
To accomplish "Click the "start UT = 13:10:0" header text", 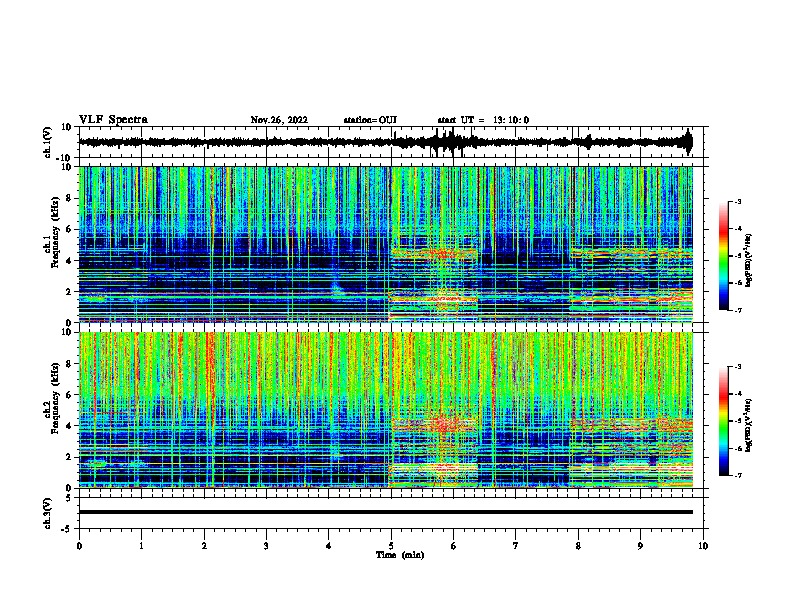I will point(483,120).
